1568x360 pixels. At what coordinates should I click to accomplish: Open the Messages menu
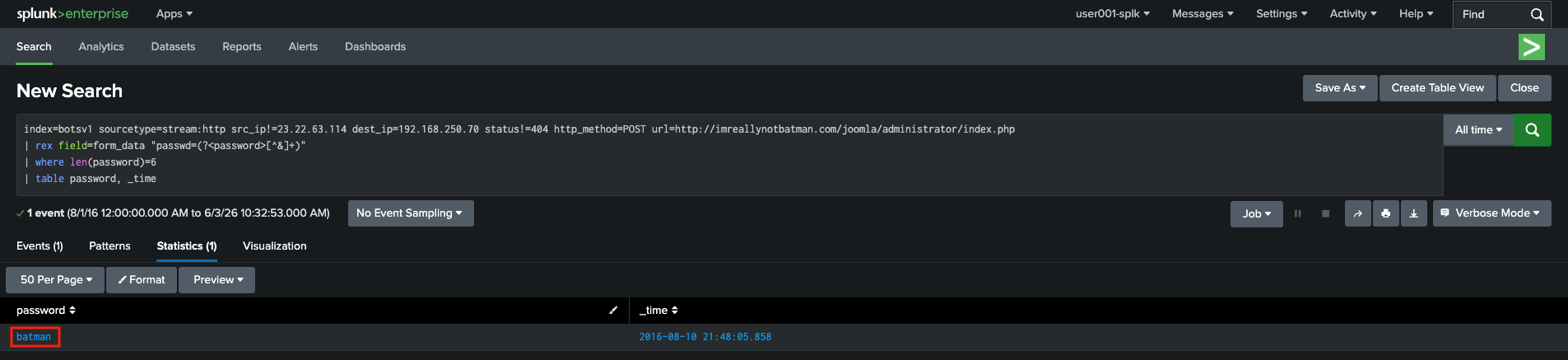click(x=1203, y=14)
